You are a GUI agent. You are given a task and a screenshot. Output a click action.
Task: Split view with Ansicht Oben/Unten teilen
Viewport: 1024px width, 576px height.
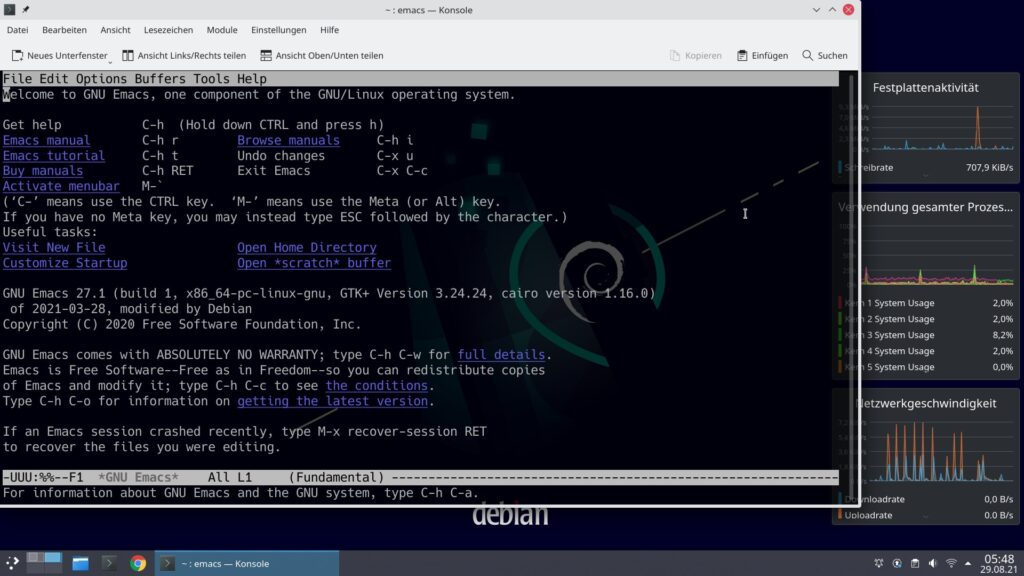321,56
